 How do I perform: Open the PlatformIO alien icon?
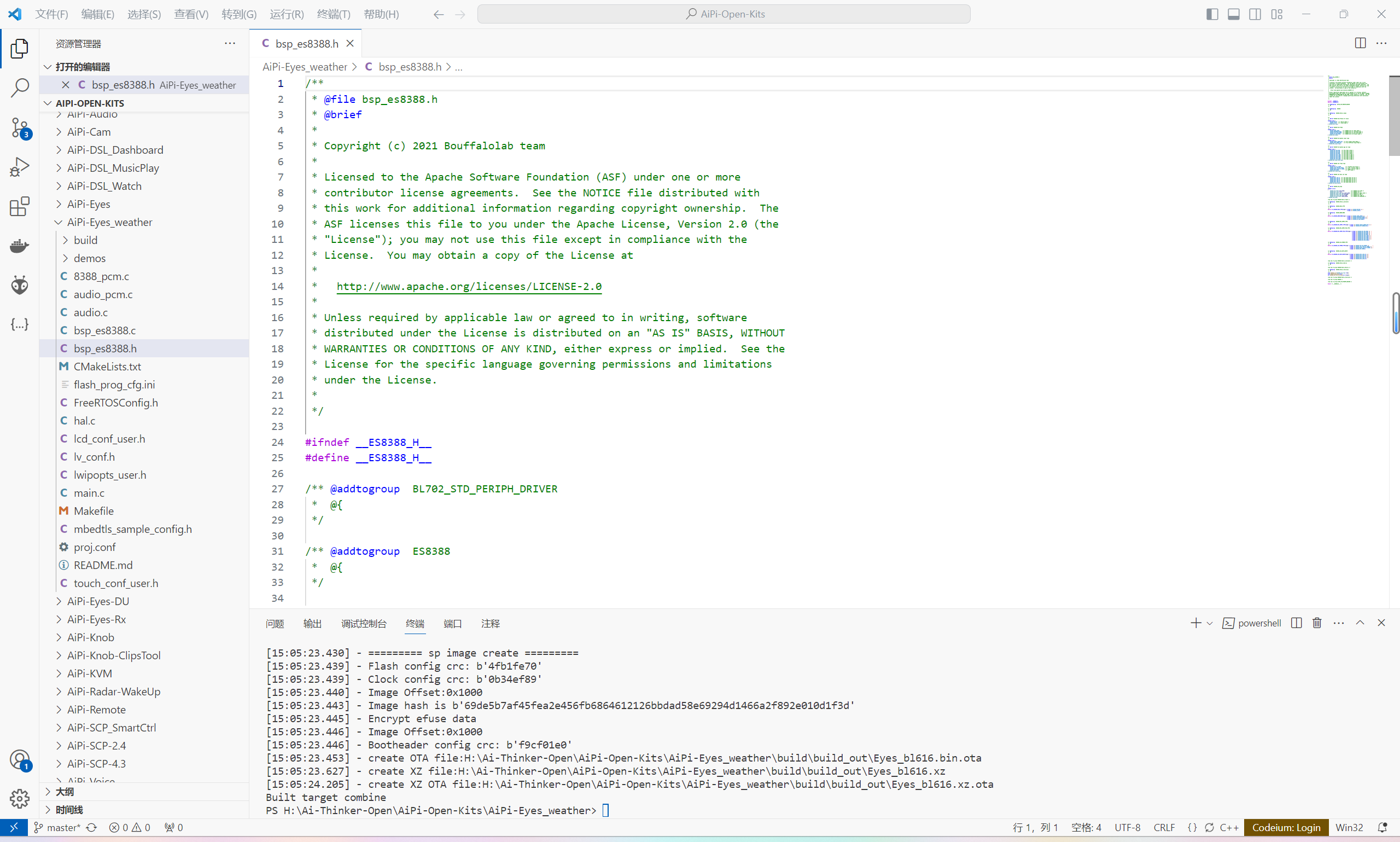click(19, 285)
